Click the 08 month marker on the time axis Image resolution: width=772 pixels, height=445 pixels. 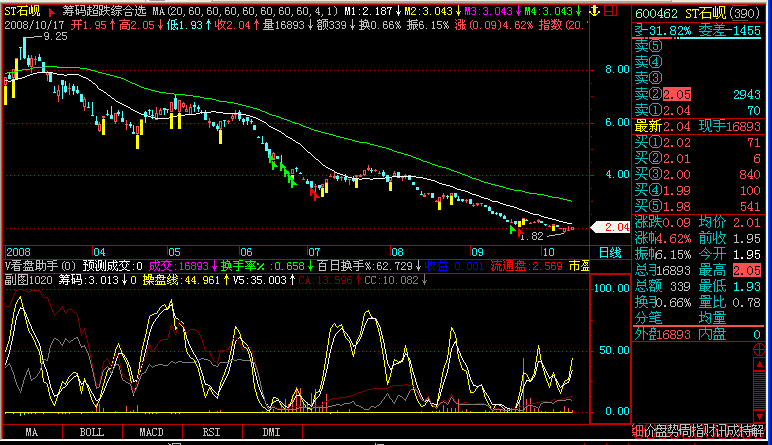[397, 252]
